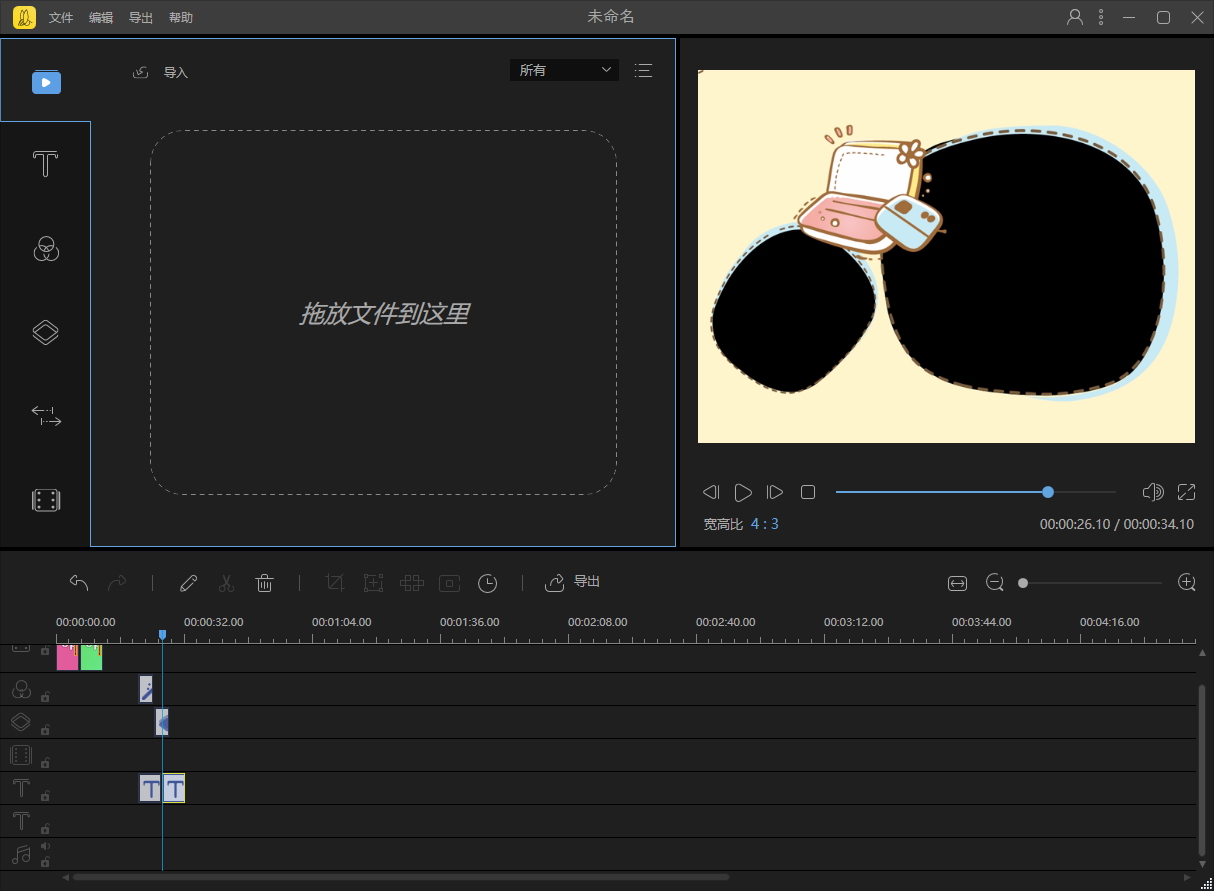Viewport: 1214px width, 891px height.
Task: Select the green clip on the video track
Action: (91, 657)
